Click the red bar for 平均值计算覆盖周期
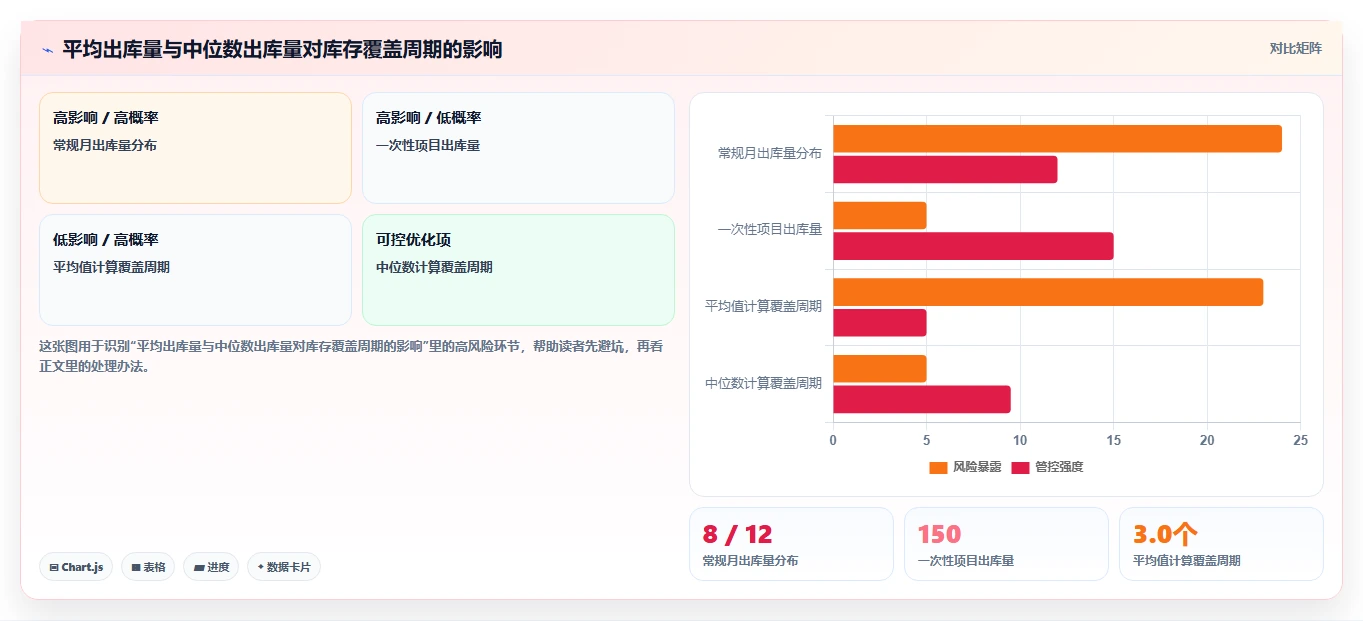The height and width of the screenshot is (621, 1363). tap(880, 323)
